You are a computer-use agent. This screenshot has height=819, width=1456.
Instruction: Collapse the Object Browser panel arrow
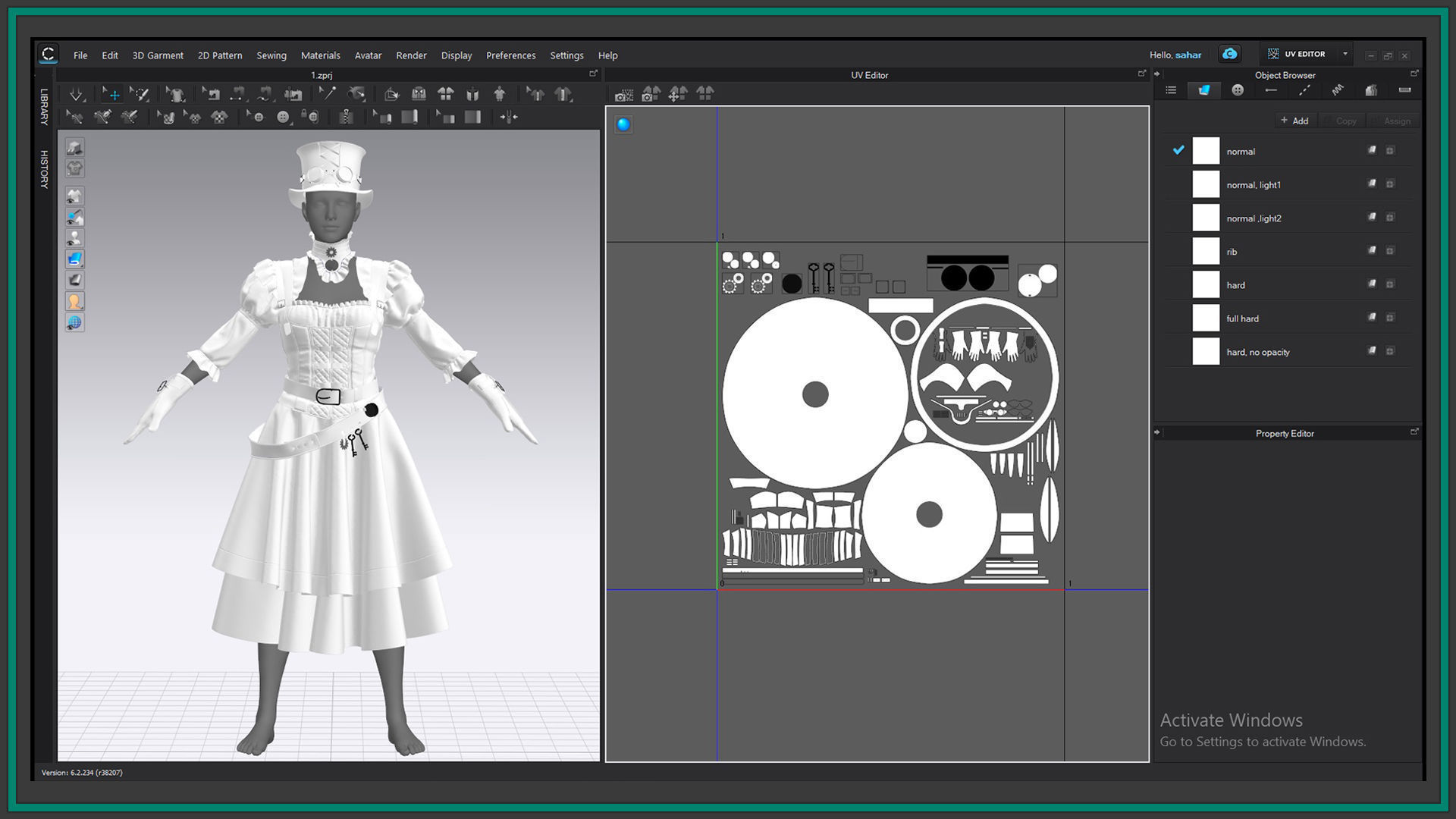tap(1157, 74)
